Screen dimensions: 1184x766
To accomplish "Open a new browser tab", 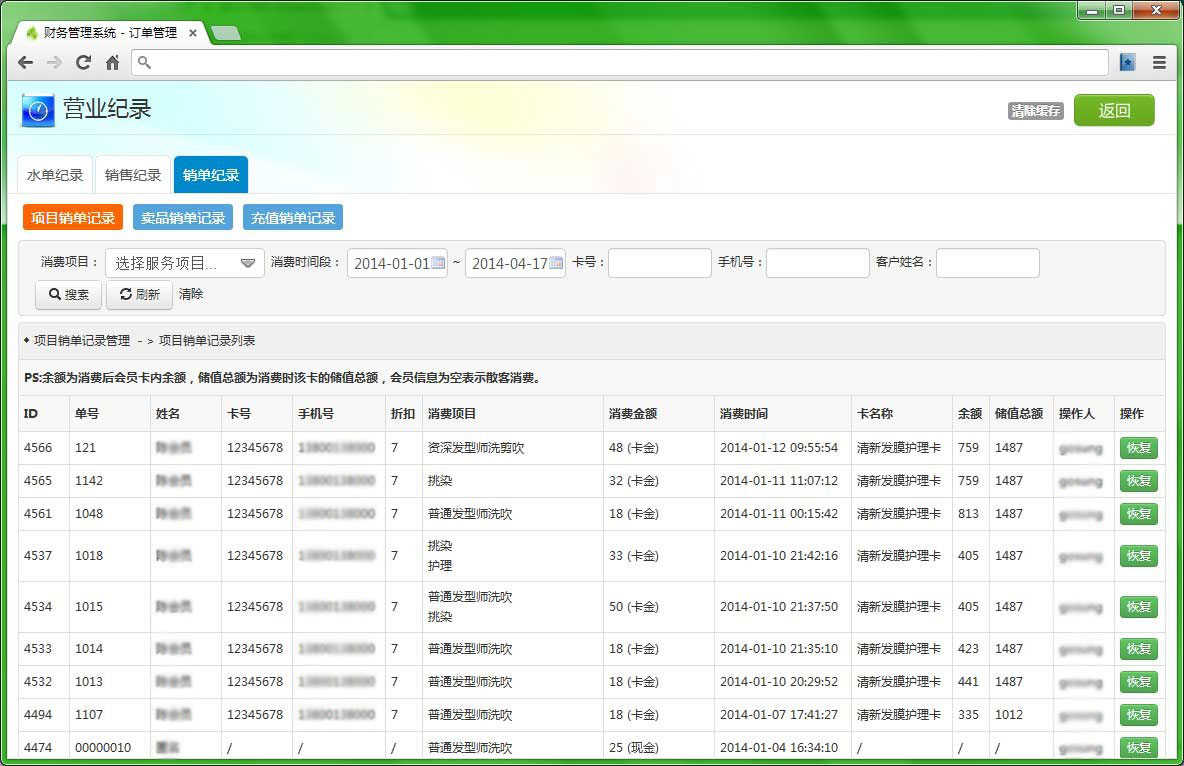I will (226, 33).
